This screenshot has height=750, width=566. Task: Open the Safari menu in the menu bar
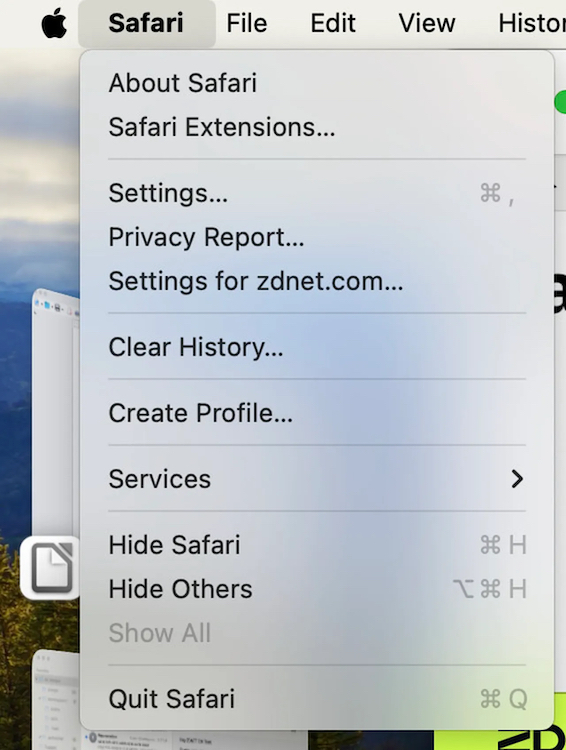pos(146,23)
